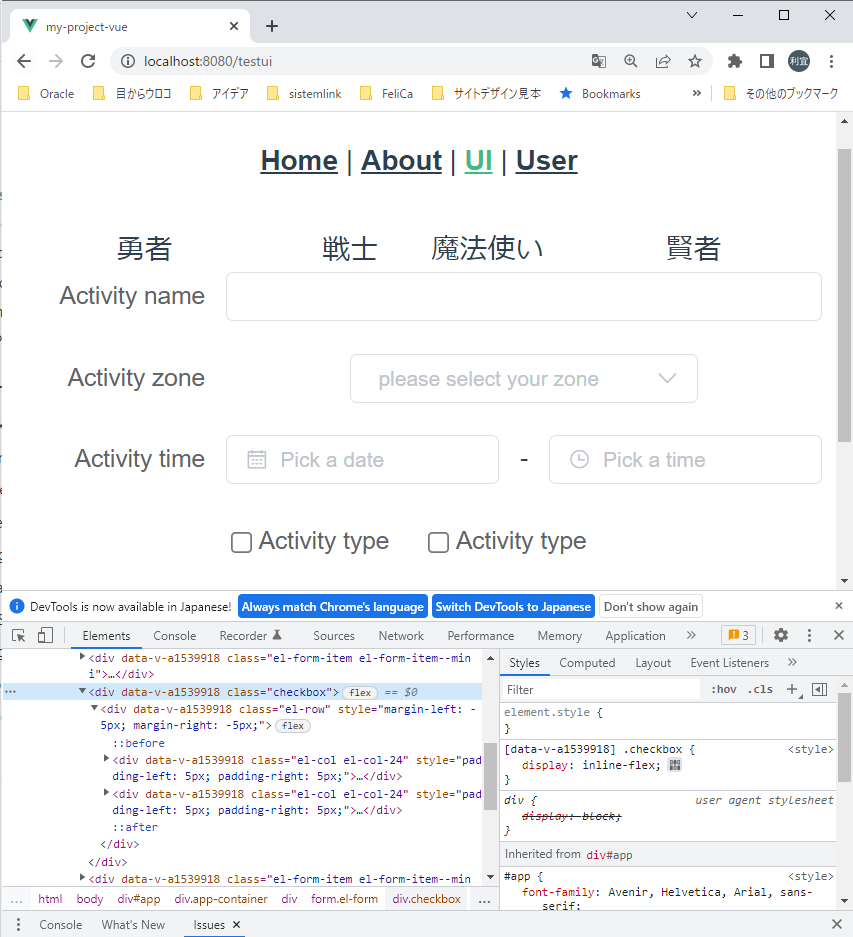This screenshot has height=937, width=853.
Task: Switch to the Console tab in DevTools
Action: pyautogui.click(x=174, y=635)
